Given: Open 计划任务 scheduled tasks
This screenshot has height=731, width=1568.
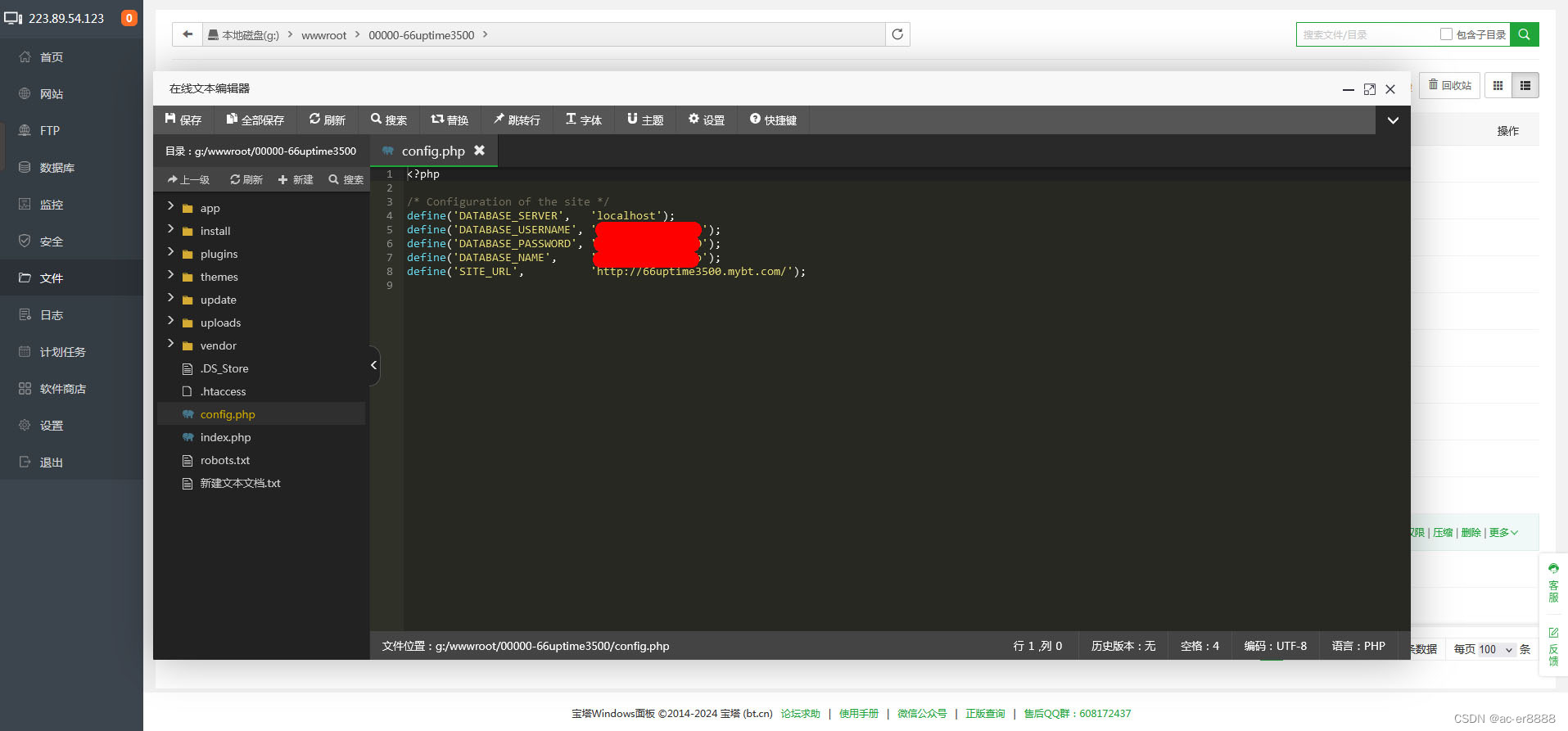Looking at the screenshot, I should click(62, 352).
